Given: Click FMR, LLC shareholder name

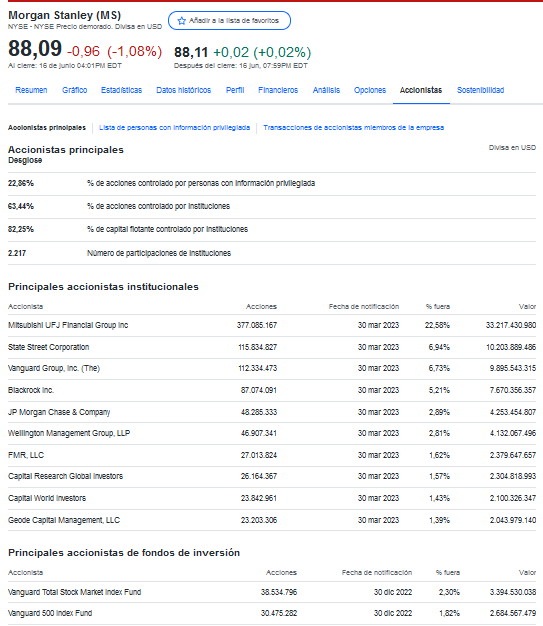Looking at the screenshot, I should point(26,456).
